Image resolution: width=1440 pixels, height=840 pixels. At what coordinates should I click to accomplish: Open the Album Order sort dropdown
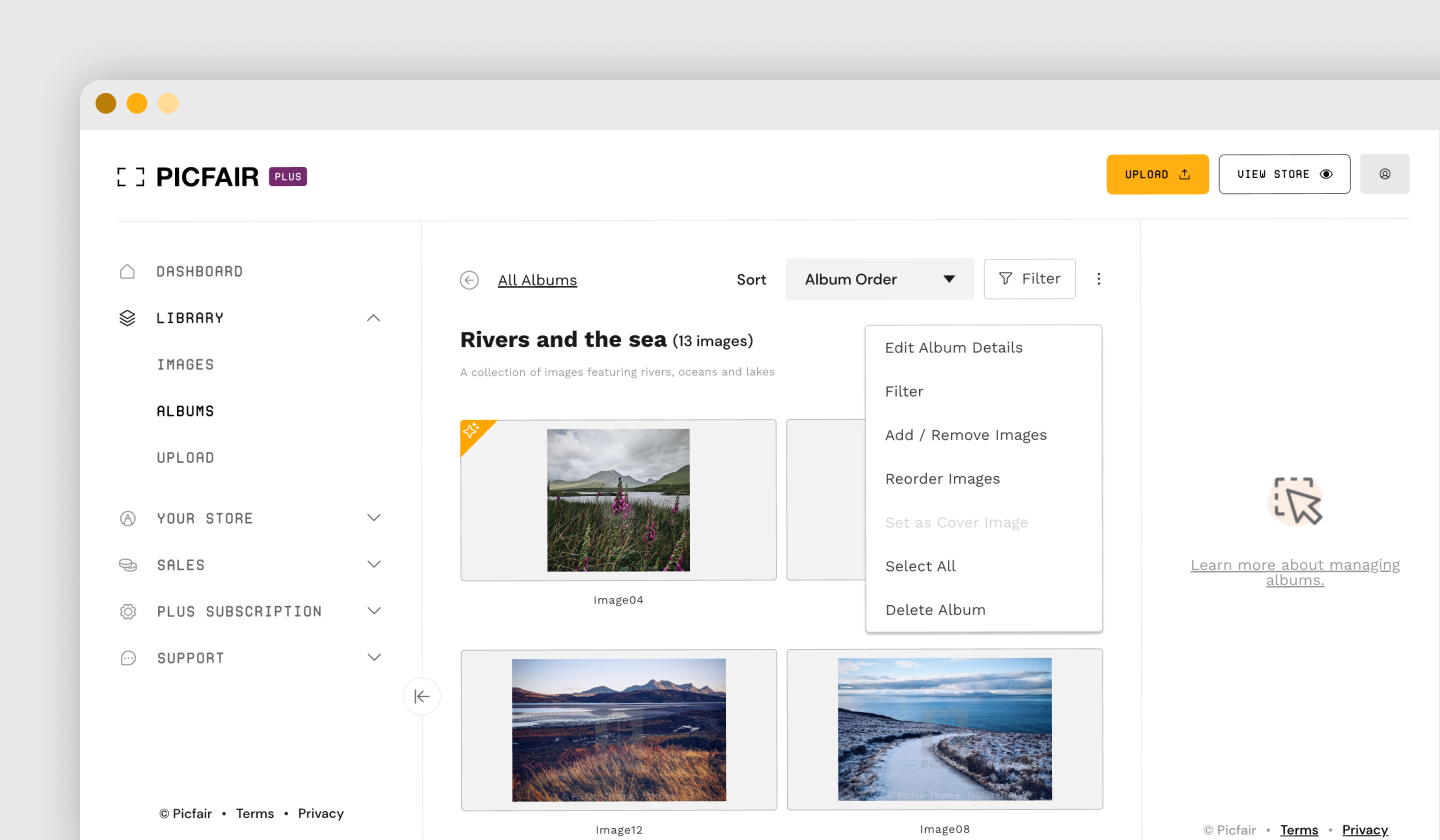[880, 279]
